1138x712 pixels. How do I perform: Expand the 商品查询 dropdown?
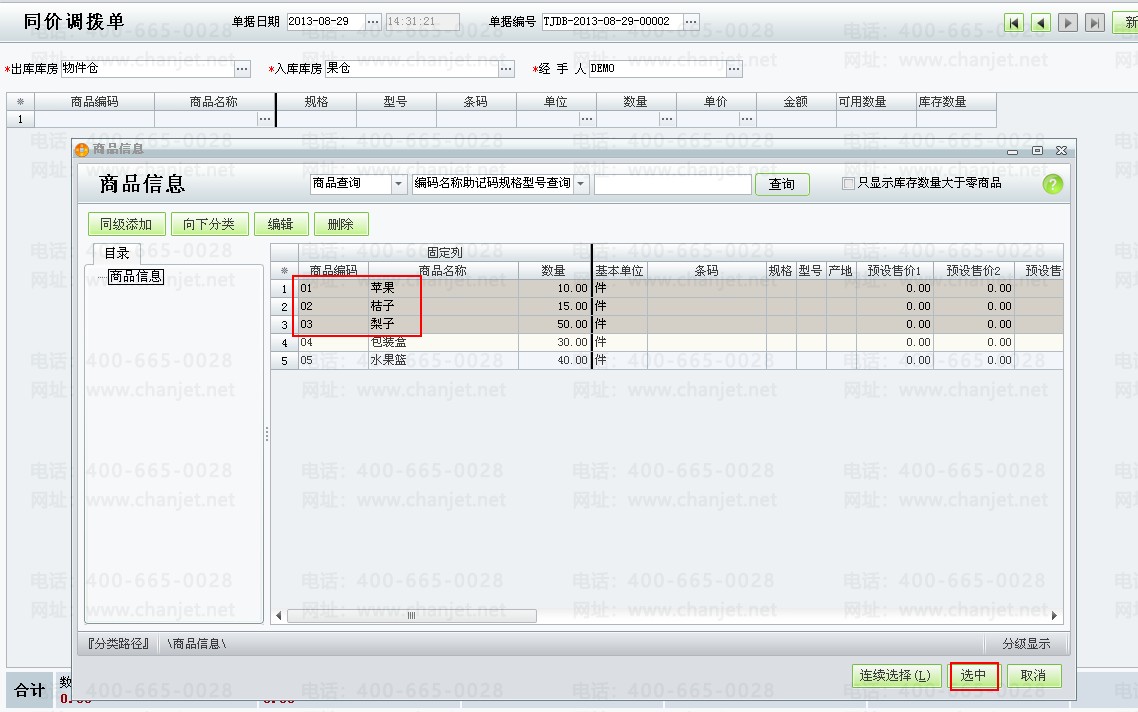[x=399, y=184]
